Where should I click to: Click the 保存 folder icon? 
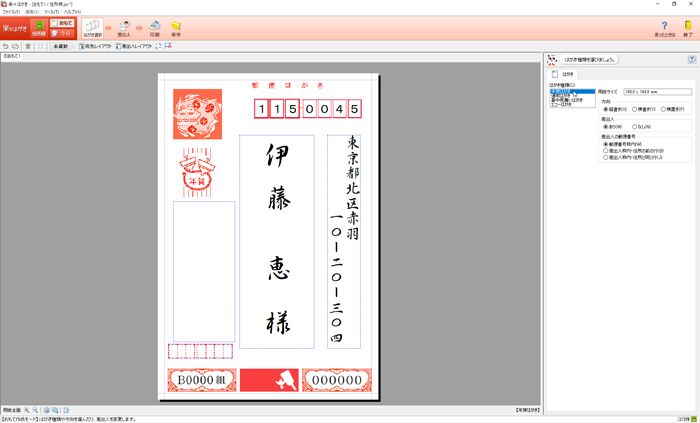tap(176, 28)
